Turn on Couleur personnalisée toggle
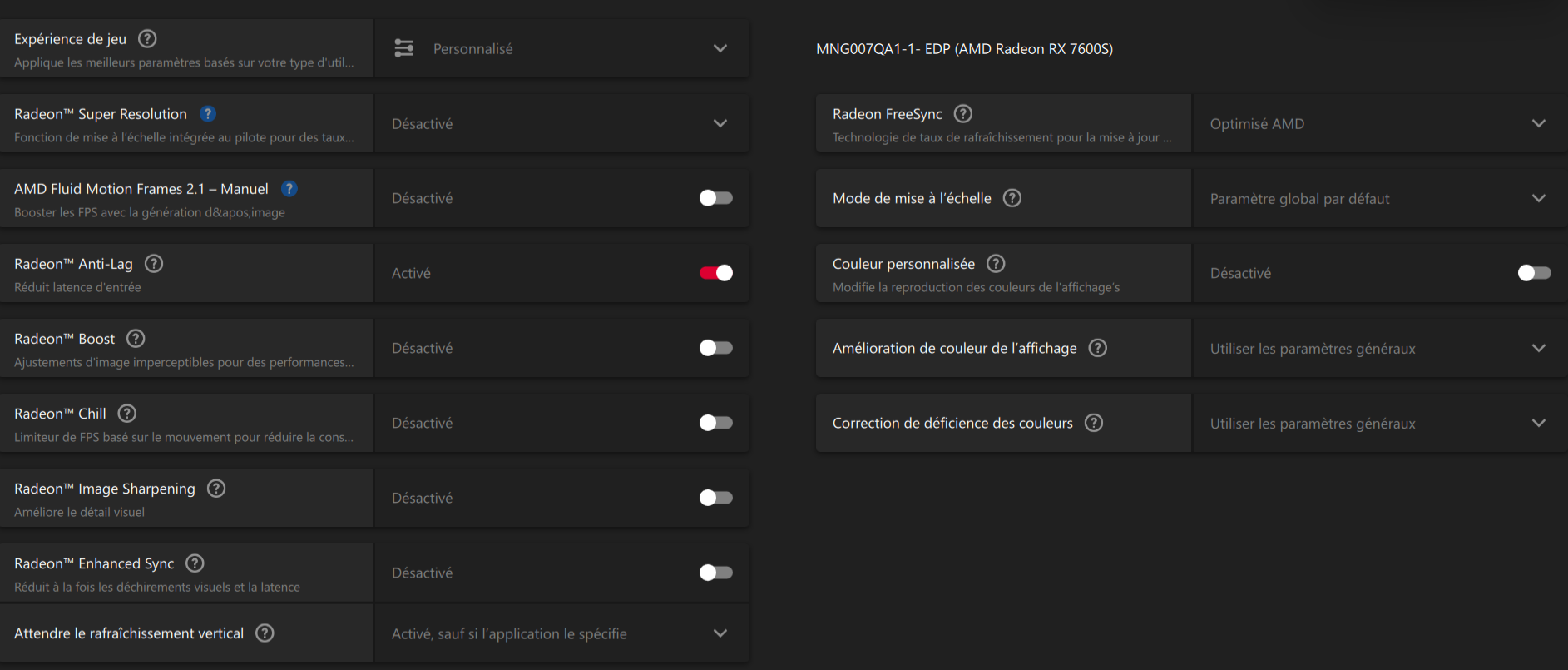Viewport: 1568px width, 670px height. click(x=1534, y=273)
